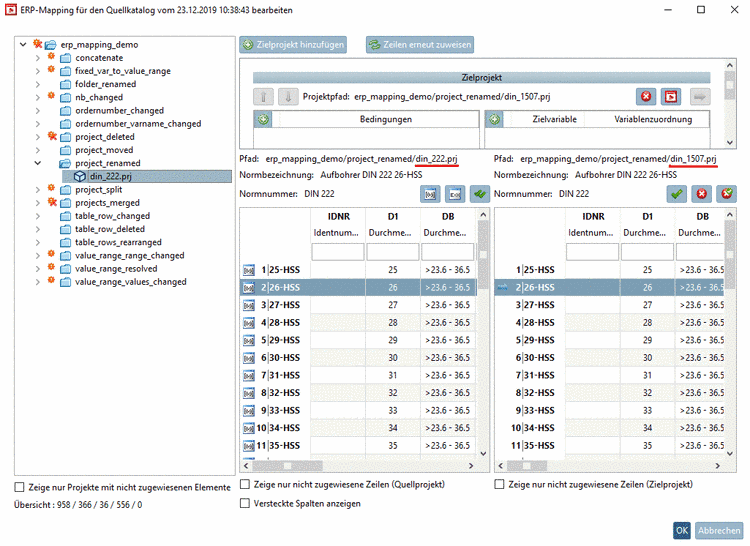750x546 pixels.
Task: Add a condition with the green Bedingungen icon
Action: coord(263,119)
